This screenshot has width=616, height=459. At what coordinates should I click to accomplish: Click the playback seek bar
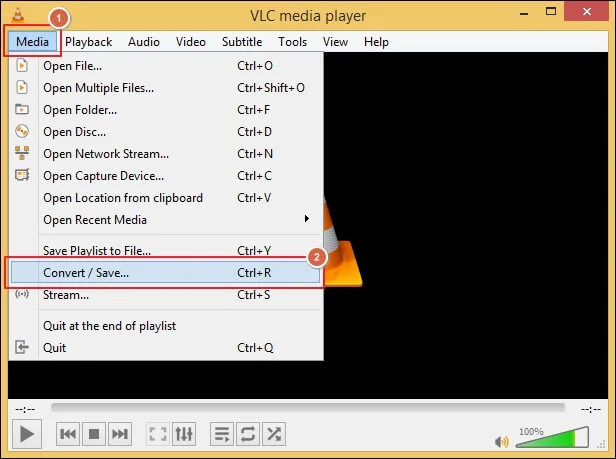(308, 408)
